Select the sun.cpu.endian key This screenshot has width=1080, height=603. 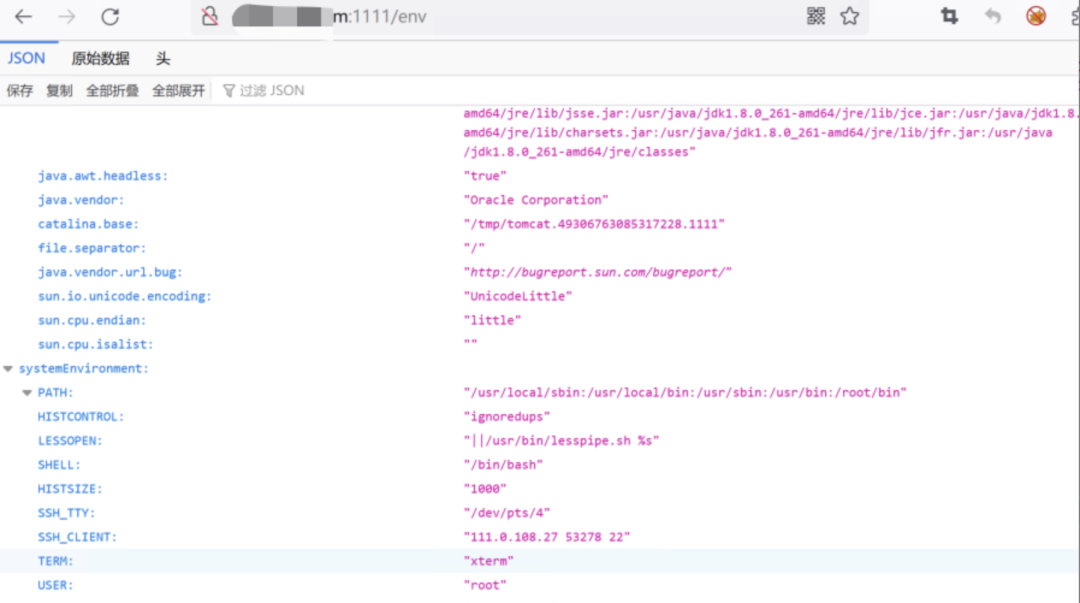(x=92, y=320)
